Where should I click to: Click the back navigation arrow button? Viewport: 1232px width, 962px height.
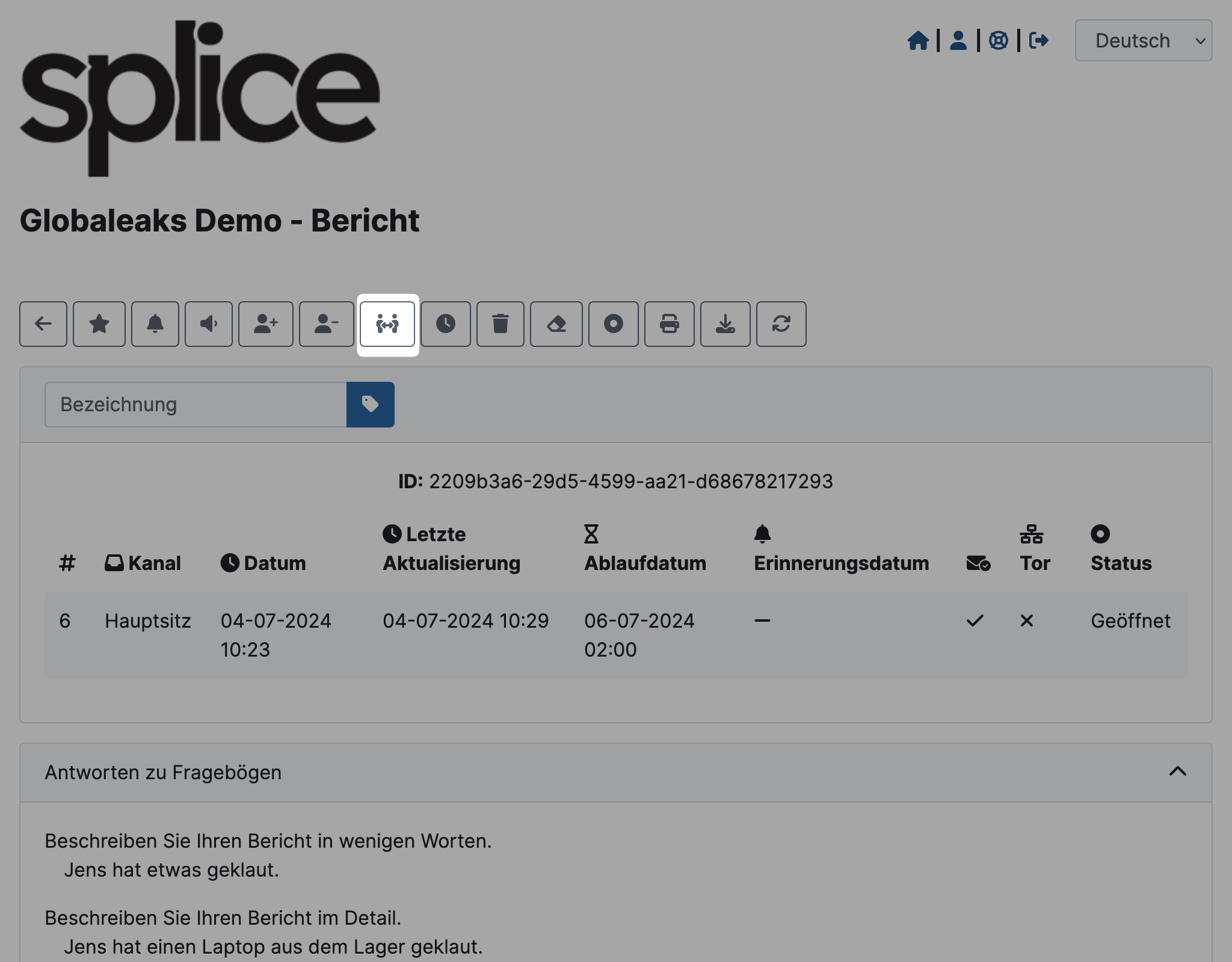43,323
